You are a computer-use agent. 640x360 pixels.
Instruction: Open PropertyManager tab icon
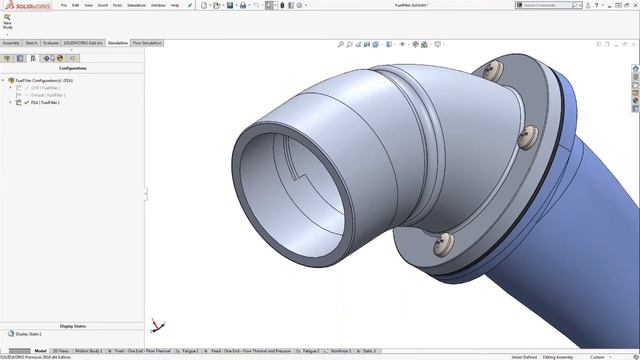20,58
